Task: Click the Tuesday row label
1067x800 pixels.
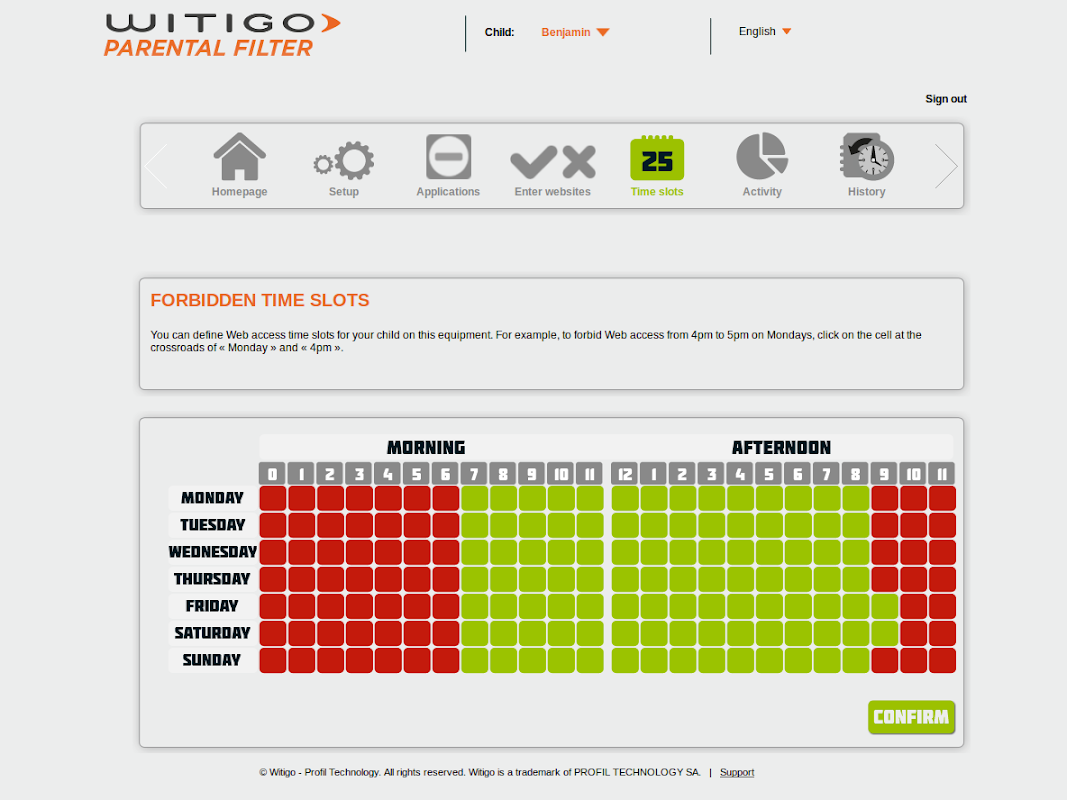Action: click(212, 525)
